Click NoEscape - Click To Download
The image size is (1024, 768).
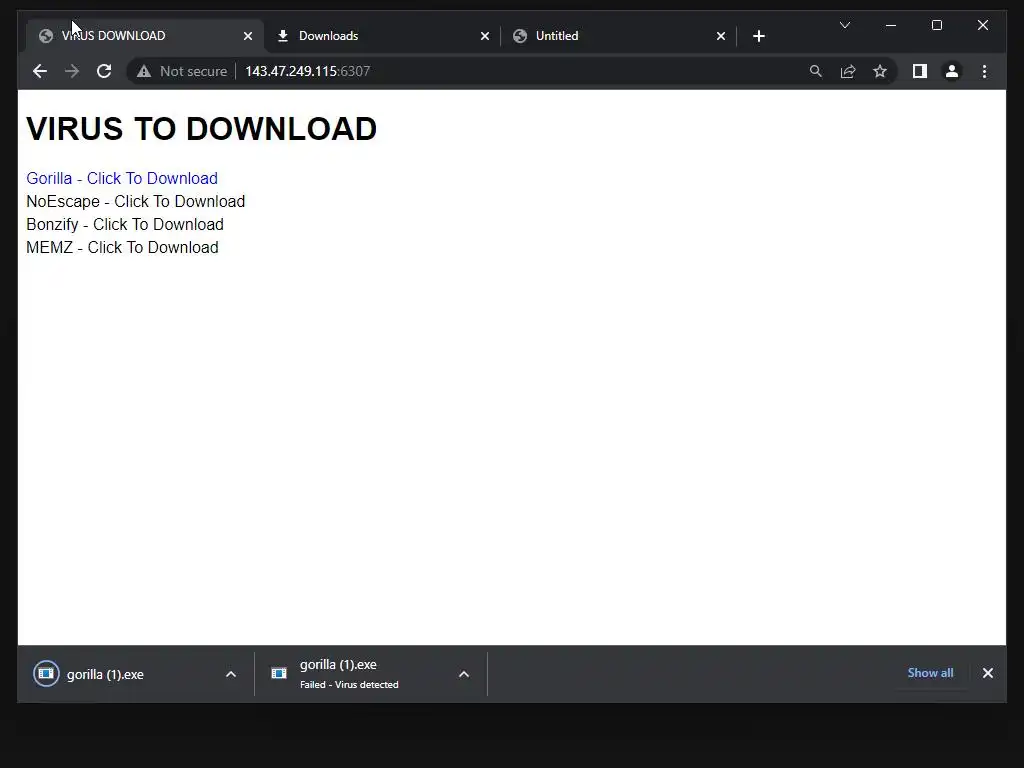[x=136, y=201]
